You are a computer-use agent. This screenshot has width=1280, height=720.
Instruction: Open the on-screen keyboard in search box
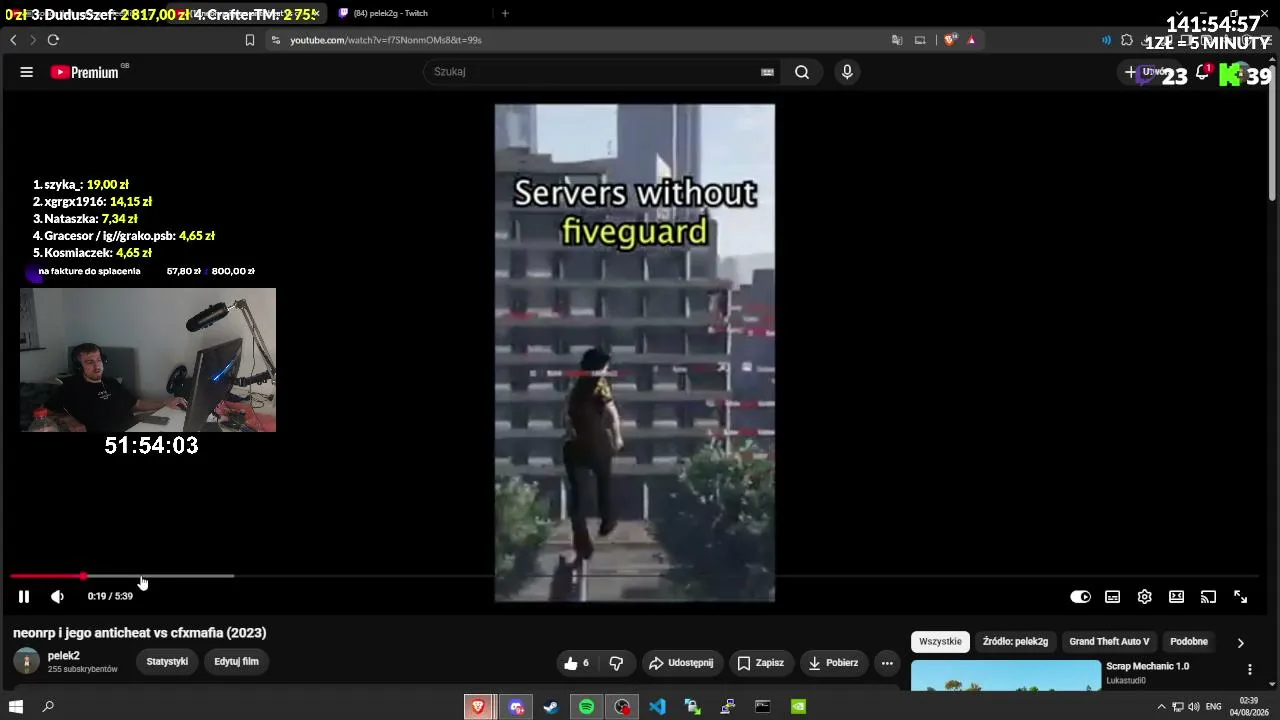pyautogui.click(x=767, y=72)
